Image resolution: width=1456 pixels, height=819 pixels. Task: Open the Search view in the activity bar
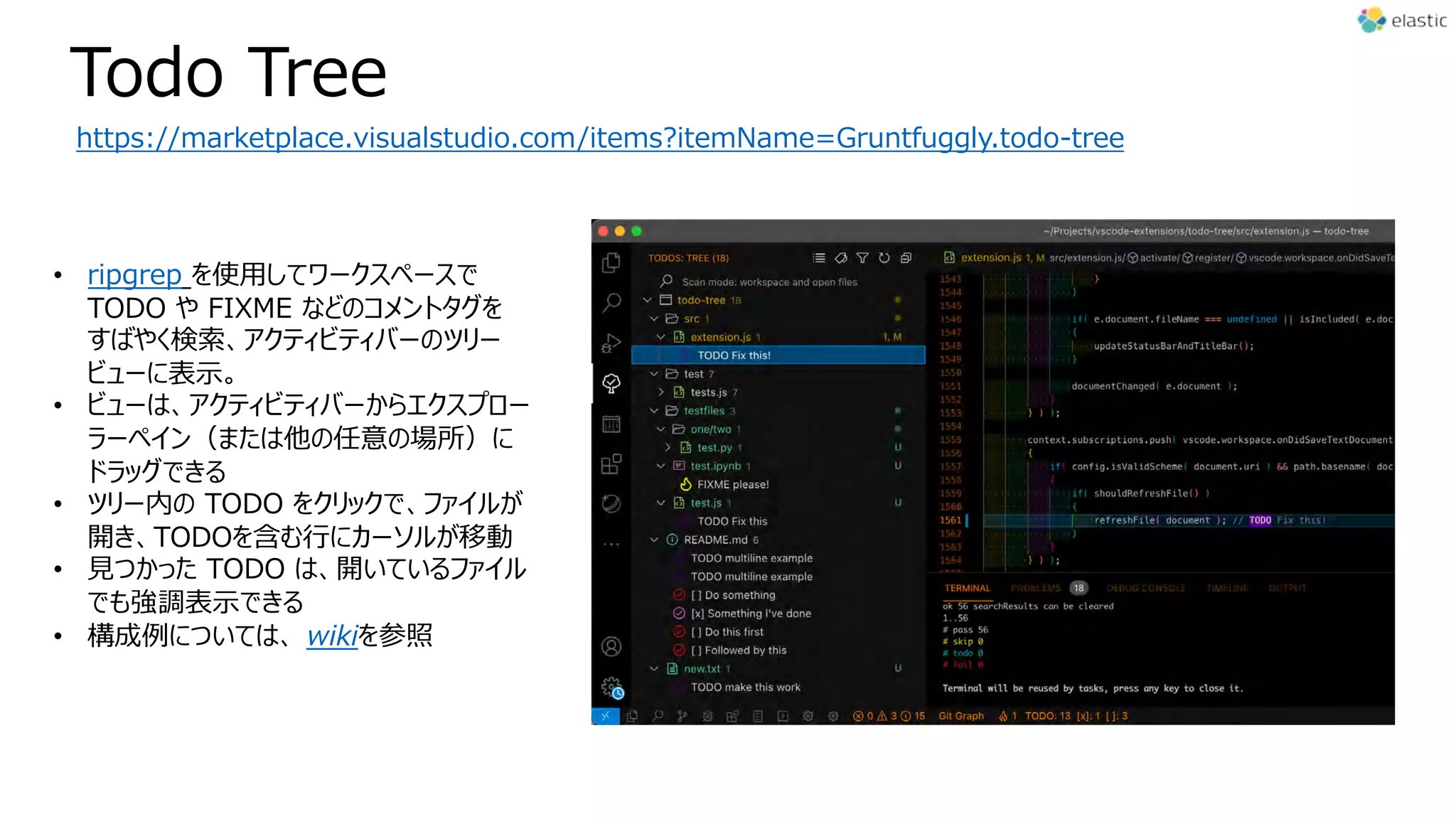click(x=611, y=303)
